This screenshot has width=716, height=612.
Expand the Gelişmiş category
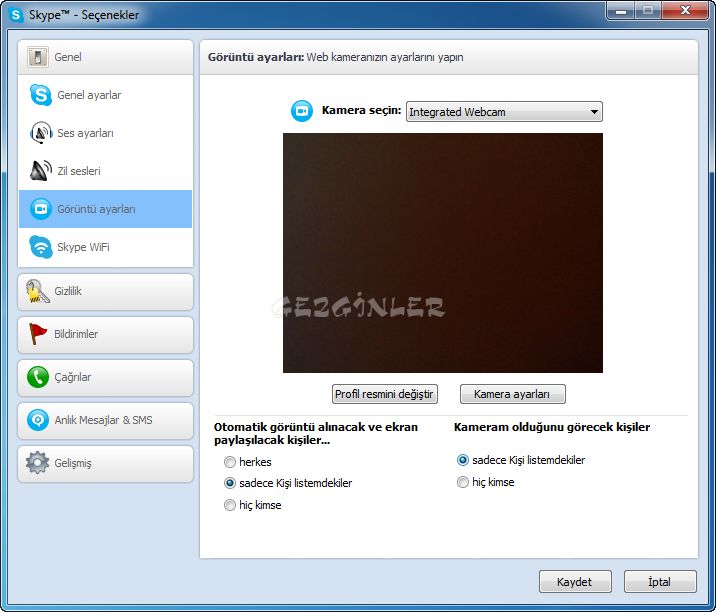(105, 463)
